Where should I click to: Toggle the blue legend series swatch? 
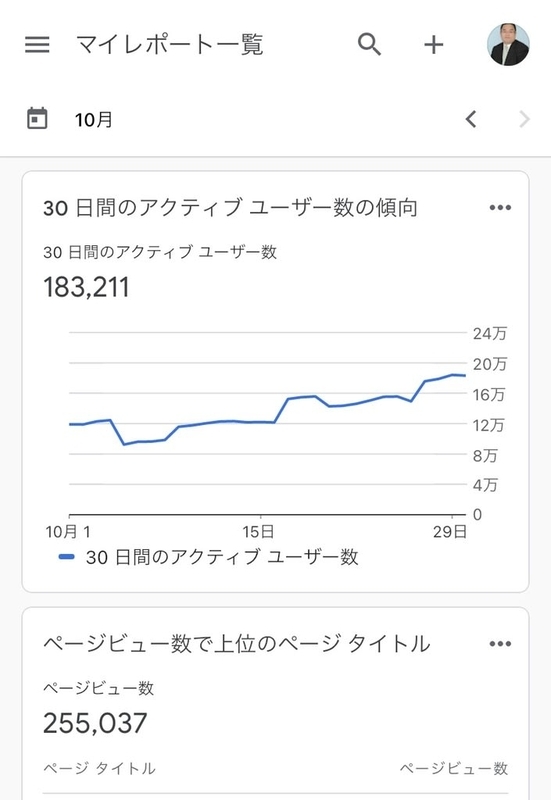coord(67,557)
